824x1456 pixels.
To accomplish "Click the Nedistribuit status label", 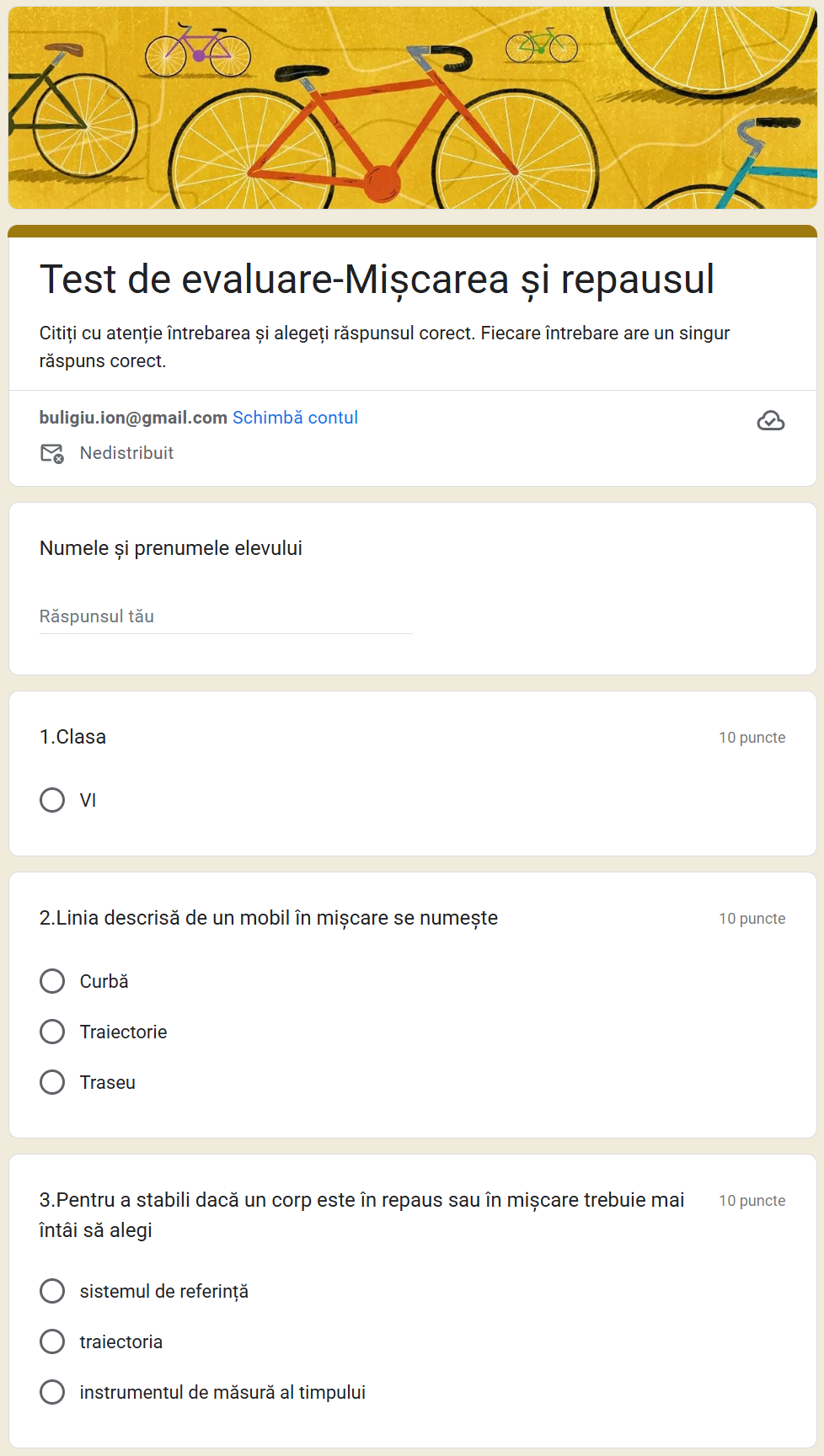I will tap(126, 453).
